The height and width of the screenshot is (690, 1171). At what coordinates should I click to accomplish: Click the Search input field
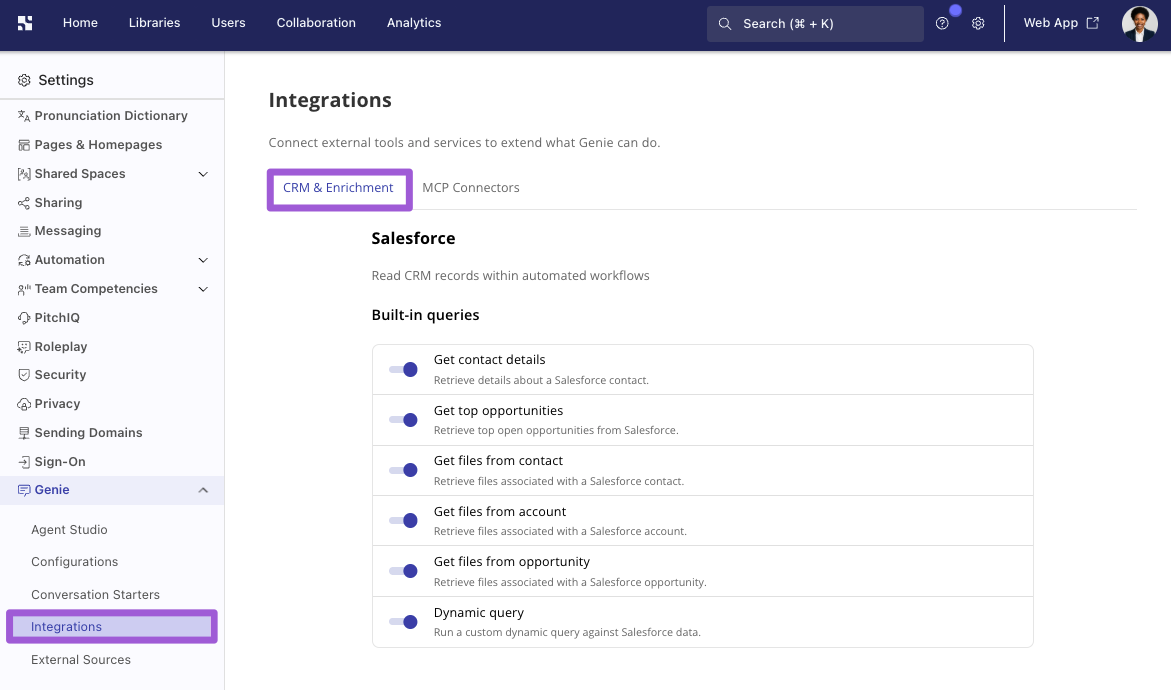816,24
